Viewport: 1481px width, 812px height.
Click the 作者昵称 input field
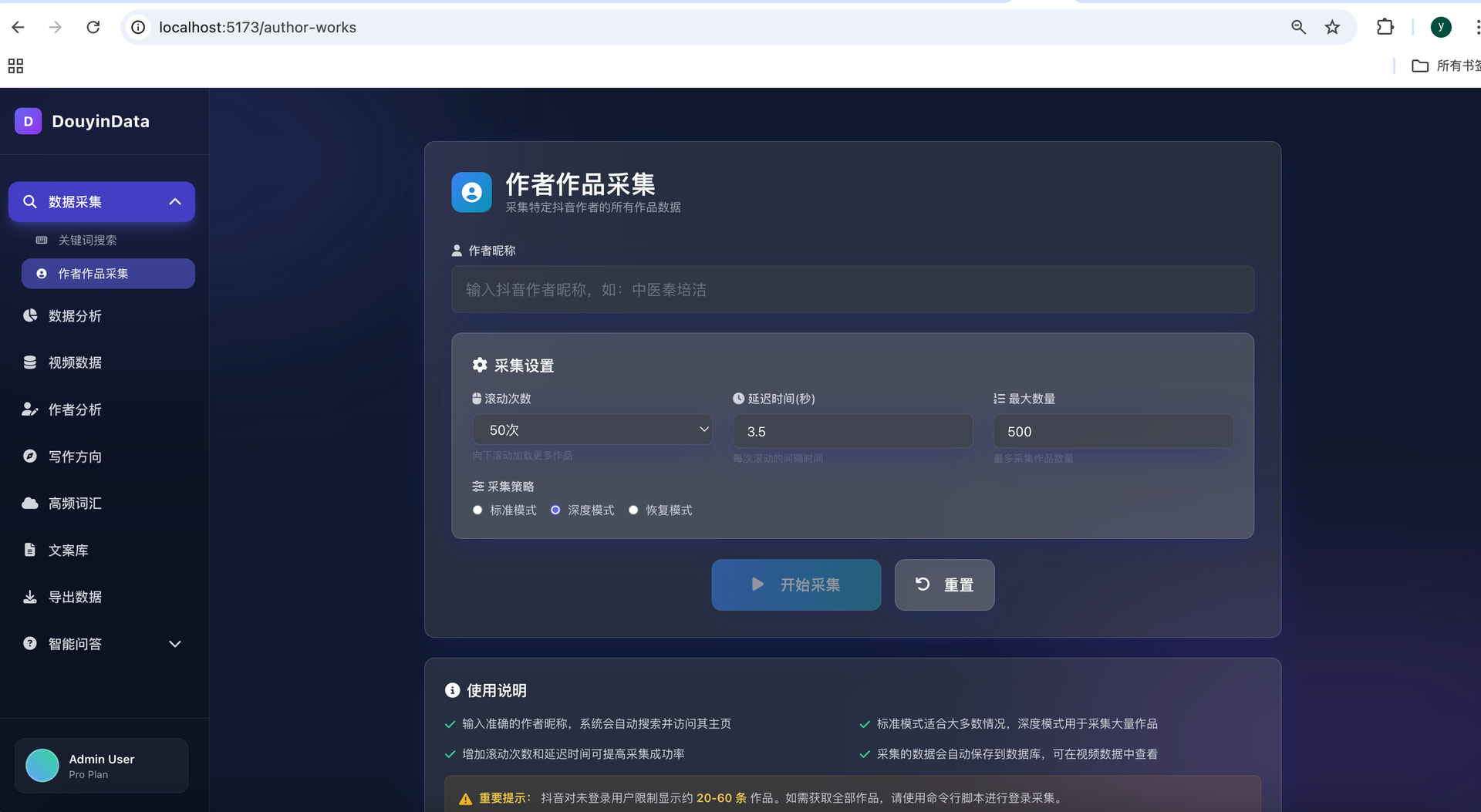tap(852, 290)
